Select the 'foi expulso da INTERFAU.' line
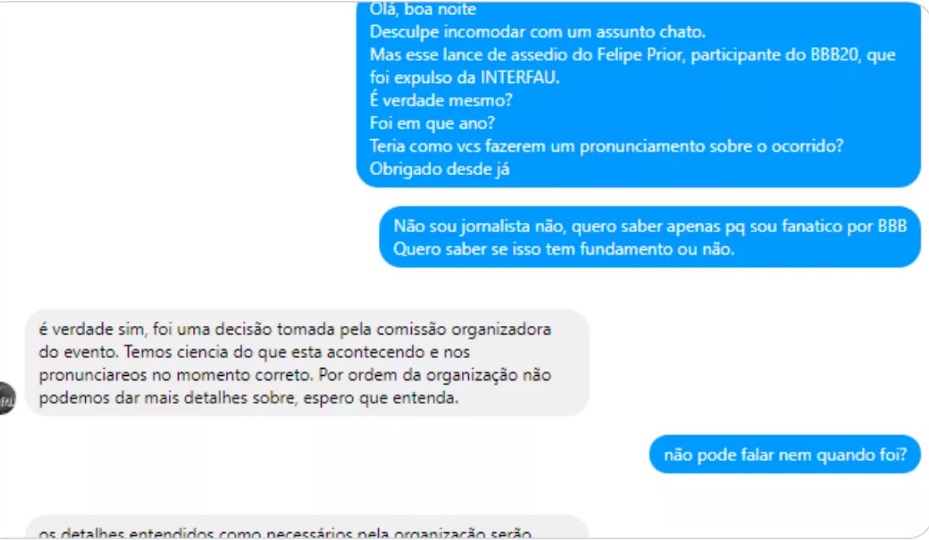The height and width of the screenshot is (540, 929). pos(464,78)
